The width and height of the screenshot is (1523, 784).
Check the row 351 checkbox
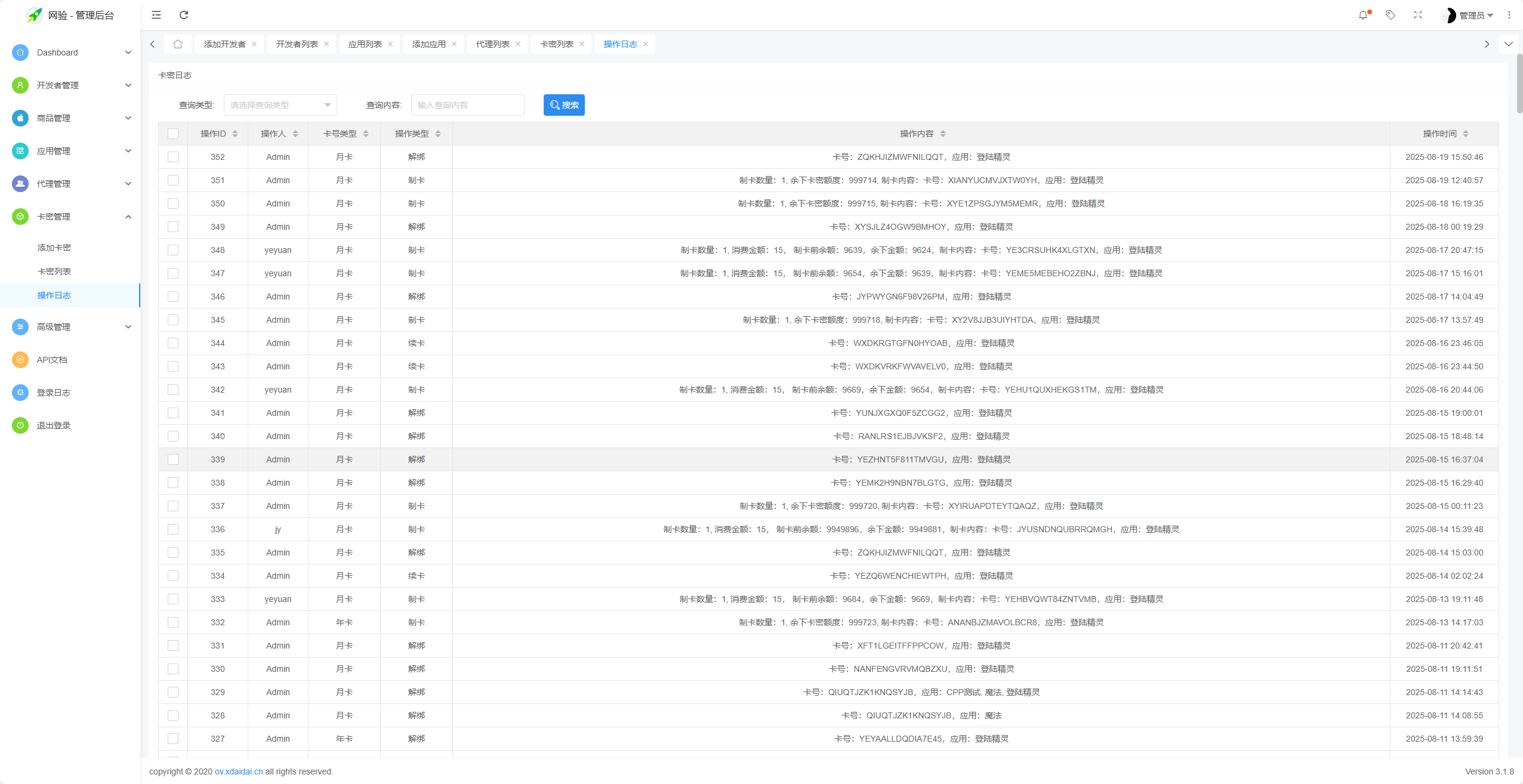(173, 180)
